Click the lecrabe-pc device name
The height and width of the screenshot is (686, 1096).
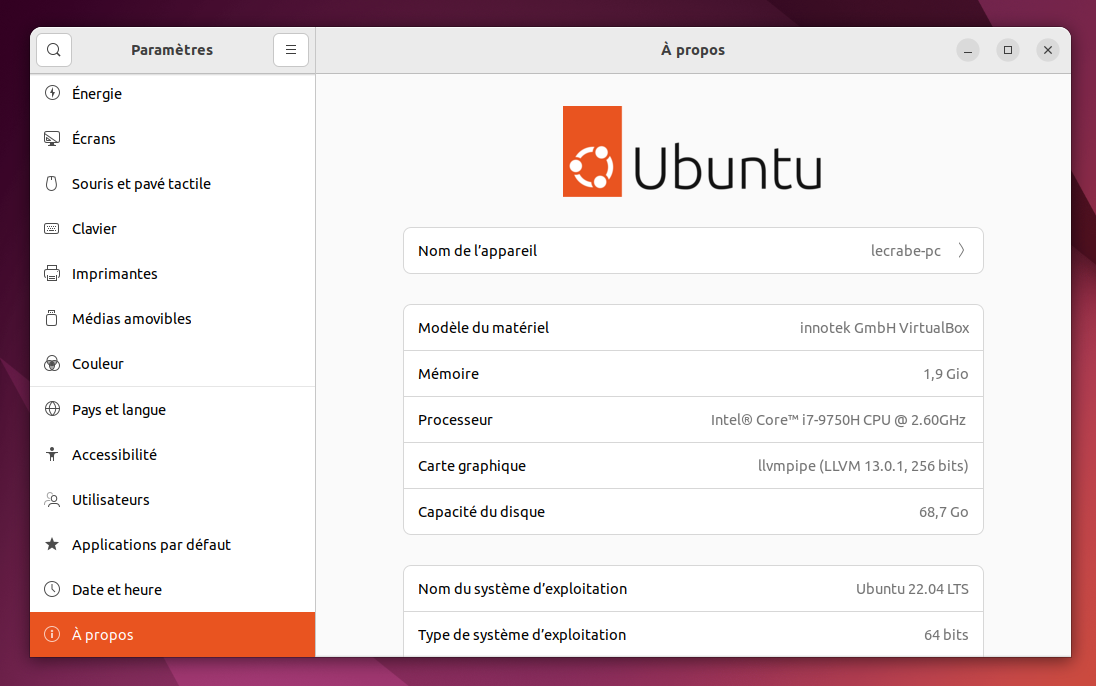point(905,250)
